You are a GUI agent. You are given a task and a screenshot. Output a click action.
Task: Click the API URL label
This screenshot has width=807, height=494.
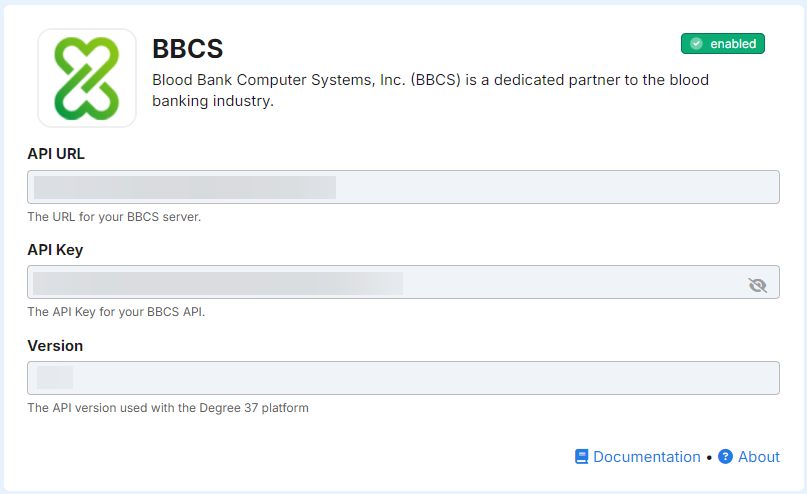pos(56,154)
